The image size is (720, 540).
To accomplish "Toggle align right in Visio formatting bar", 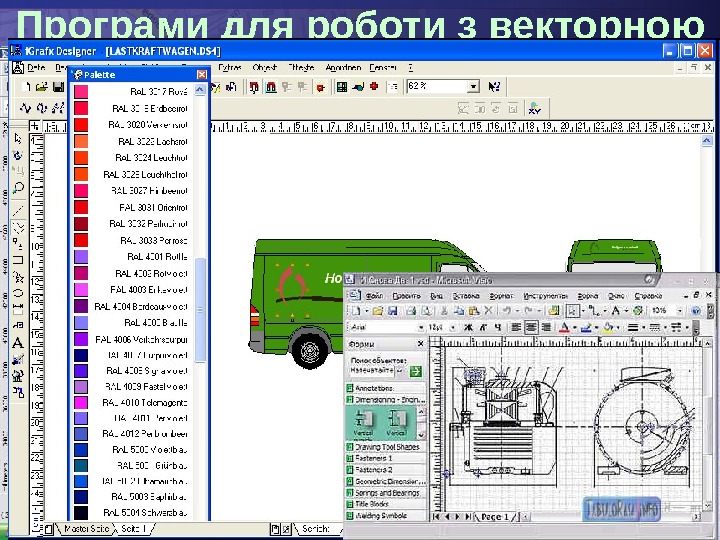I will (x=546, y=327).
